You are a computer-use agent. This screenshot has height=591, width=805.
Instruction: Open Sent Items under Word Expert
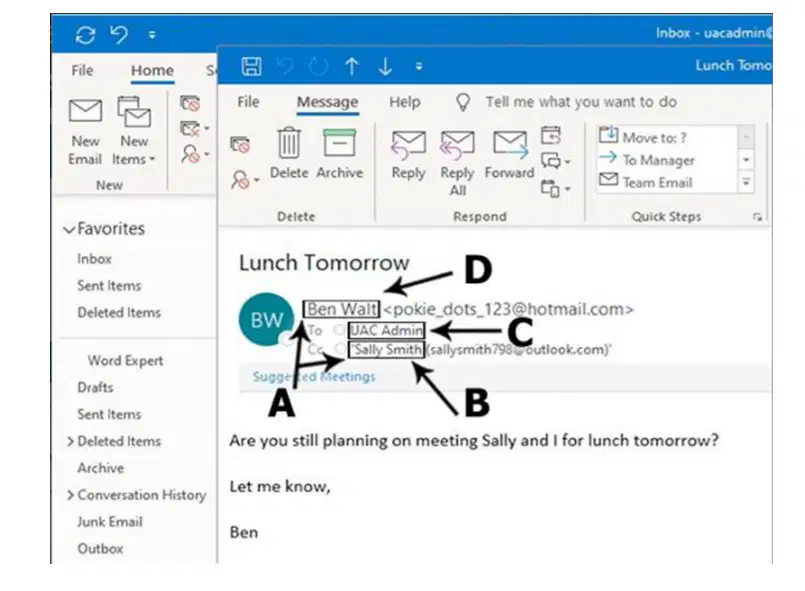click(109, 414)
